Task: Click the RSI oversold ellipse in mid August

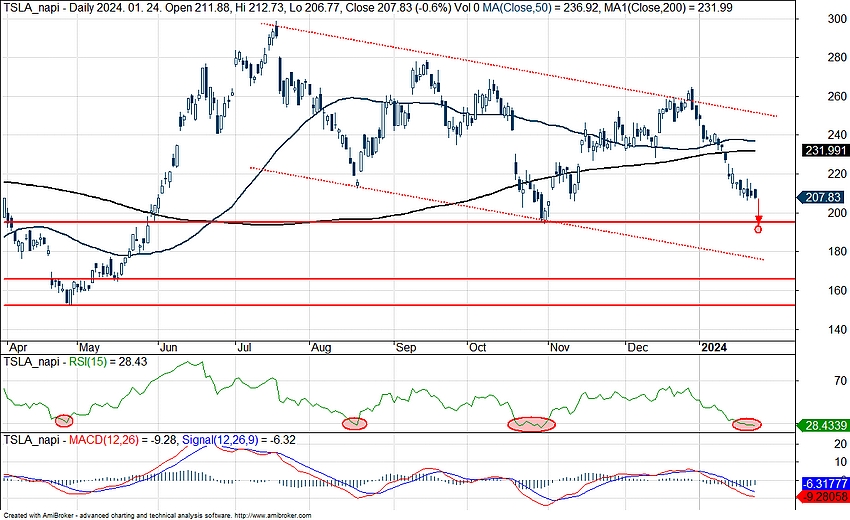Action: (355, 423)
